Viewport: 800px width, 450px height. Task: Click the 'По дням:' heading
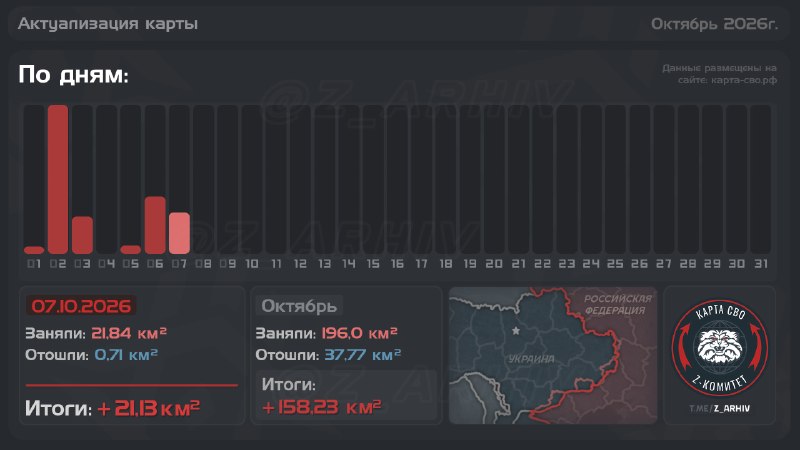73,74
